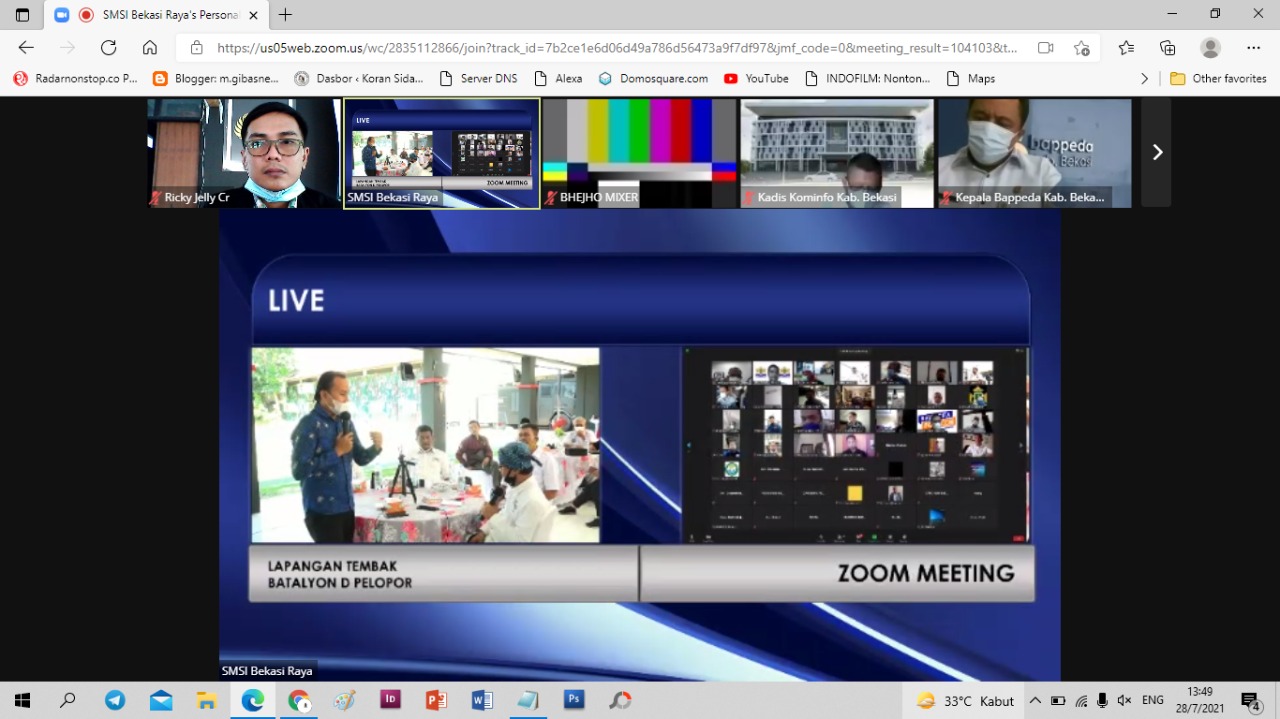
Task: Open Photoshop from the taskbar
Action: coord(574,700)
